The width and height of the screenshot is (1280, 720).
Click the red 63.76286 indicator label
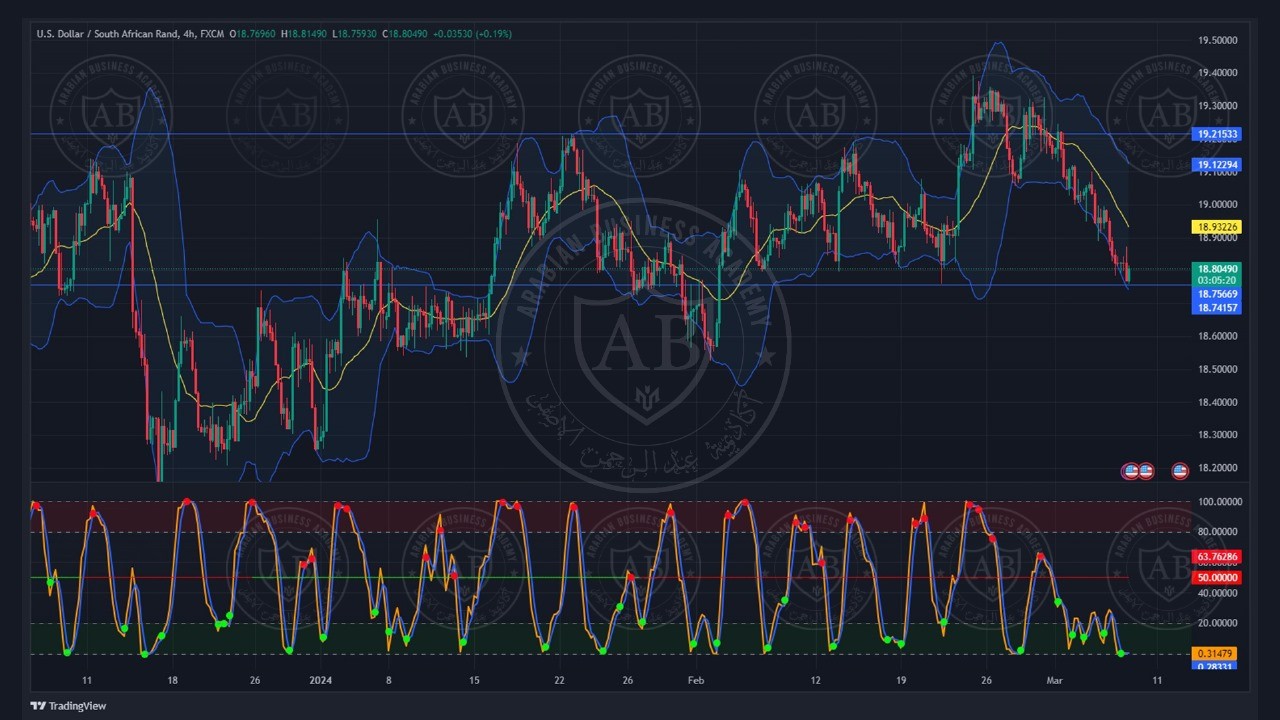click(1217, 556)
